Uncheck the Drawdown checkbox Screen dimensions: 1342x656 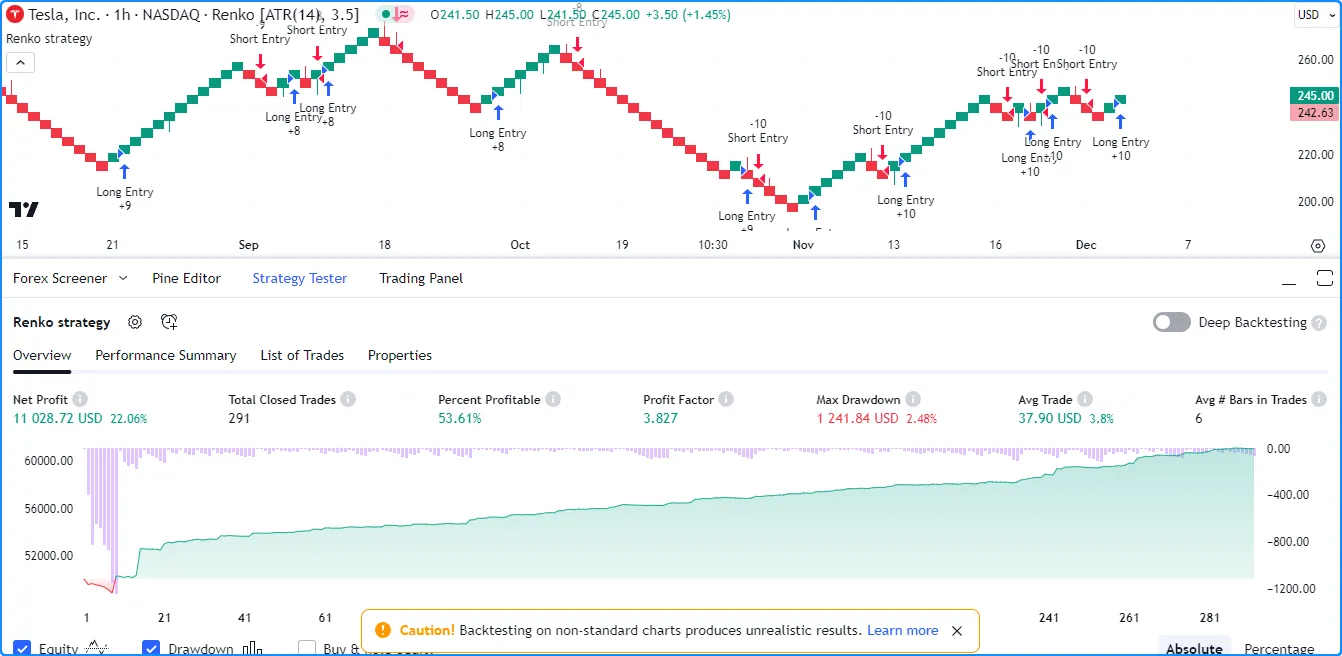[x=151, y=648]
